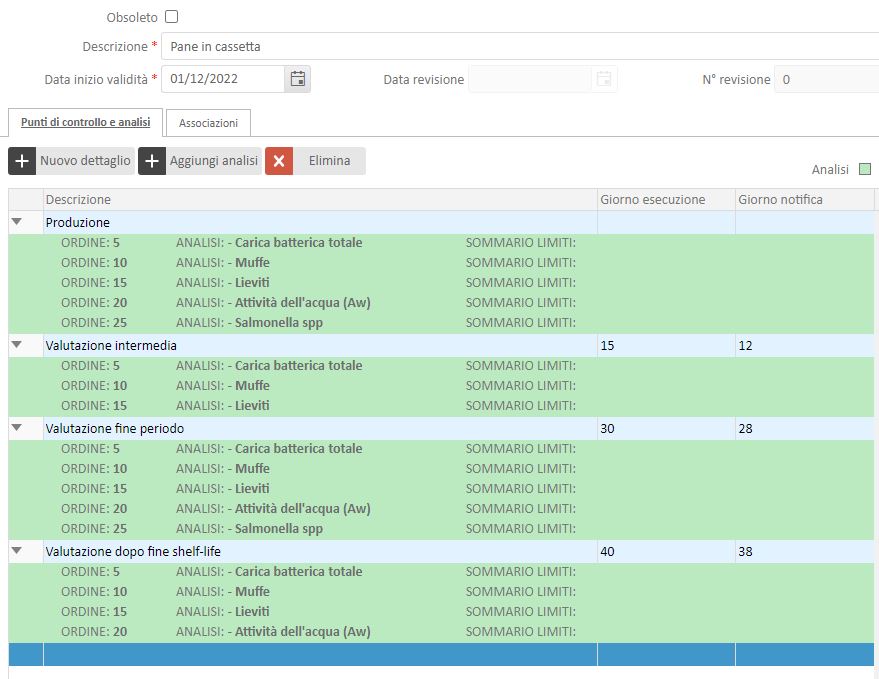Select Salmonella spp analysis under Produzione

click(x=441, y=323)
